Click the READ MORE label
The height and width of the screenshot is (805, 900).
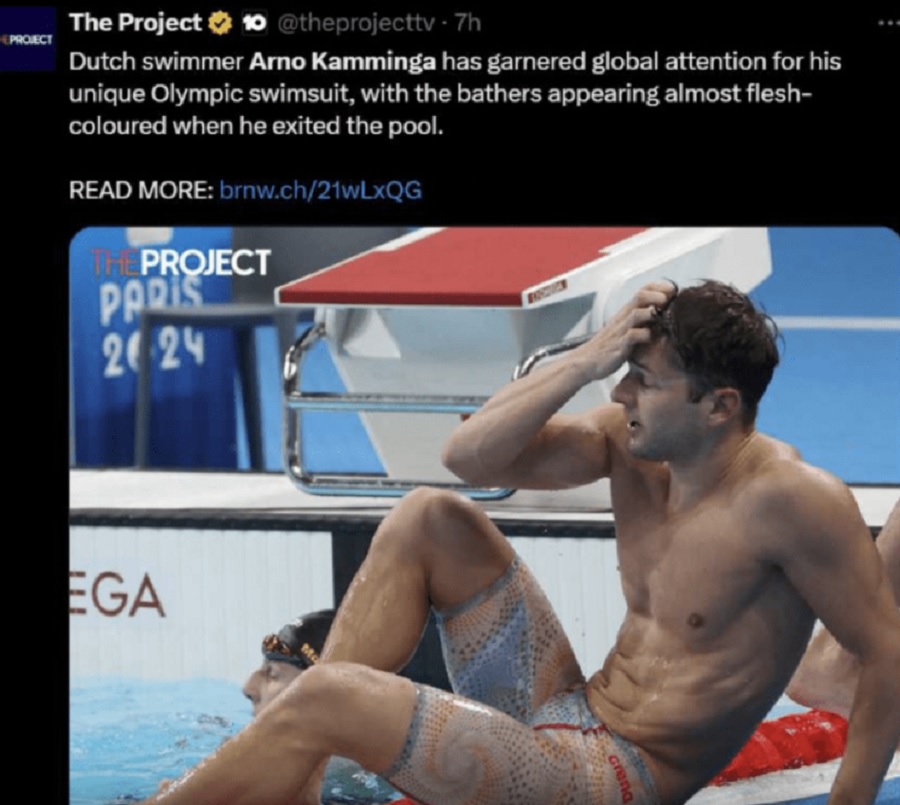[x=141, y=190]
